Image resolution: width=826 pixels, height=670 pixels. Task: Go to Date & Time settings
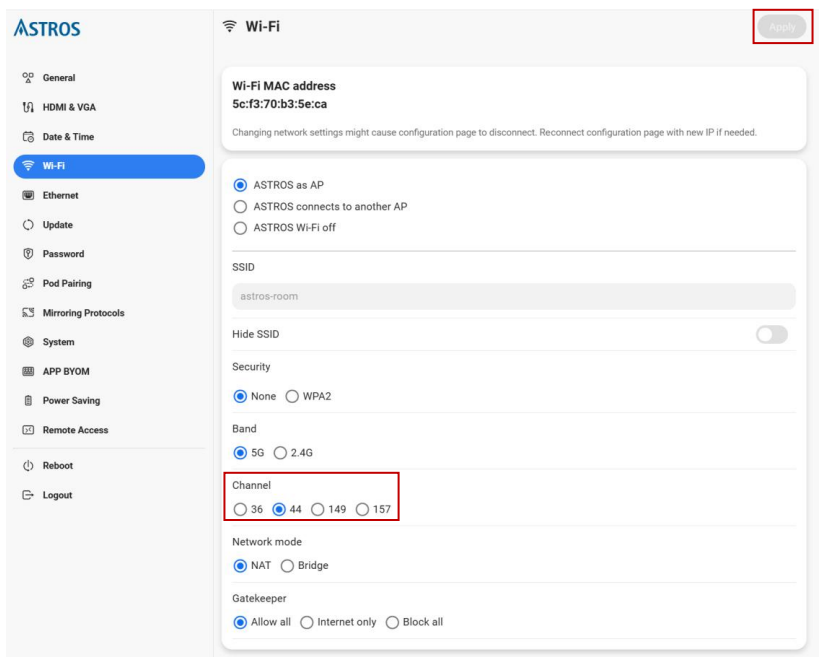pos(109,137)
